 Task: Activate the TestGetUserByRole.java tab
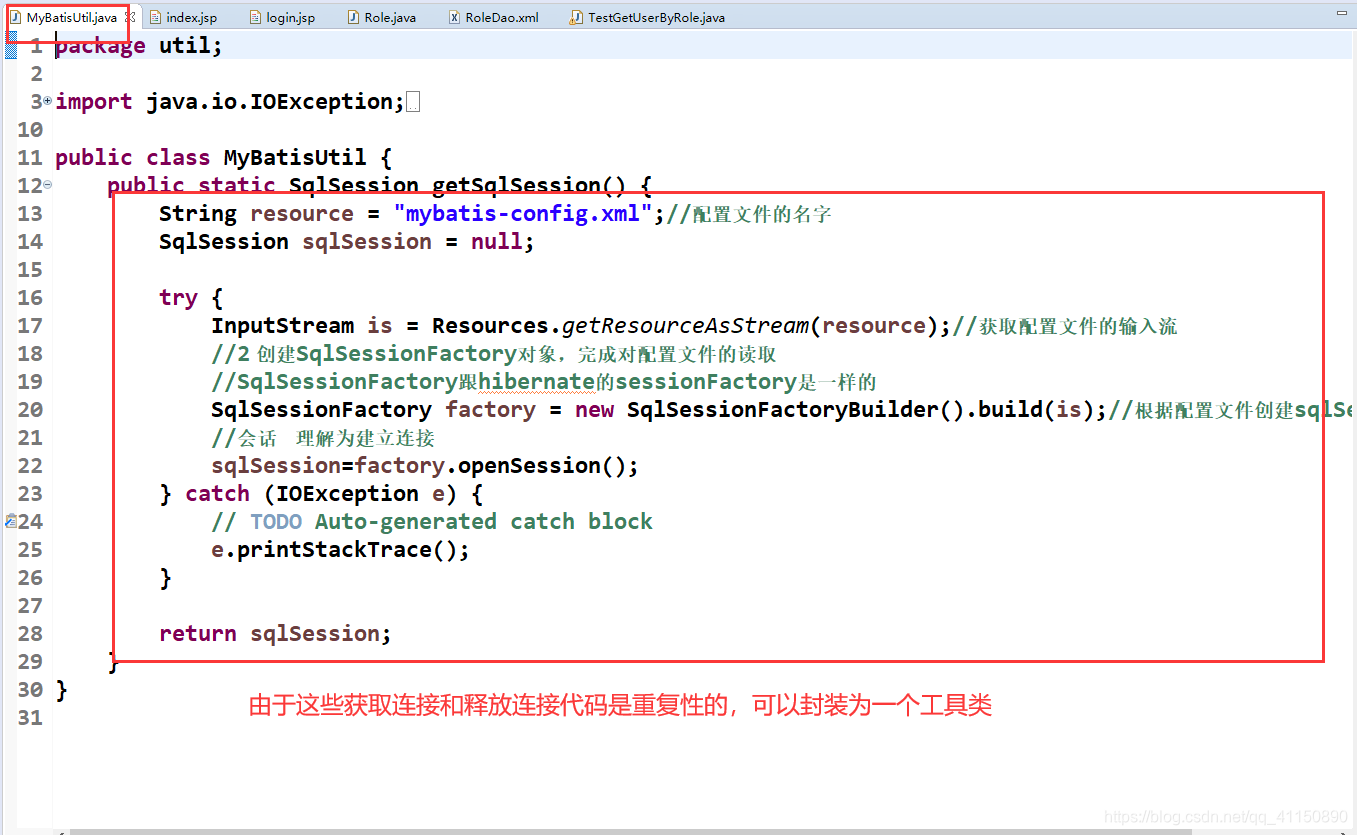(x=648, y=17)
